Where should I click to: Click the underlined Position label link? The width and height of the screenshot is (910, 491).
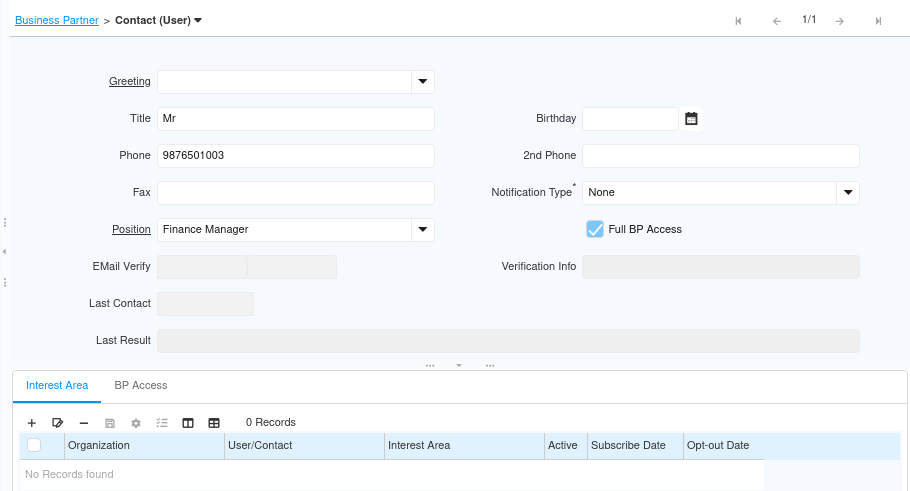pyautogui.click(x=131, y=229)
